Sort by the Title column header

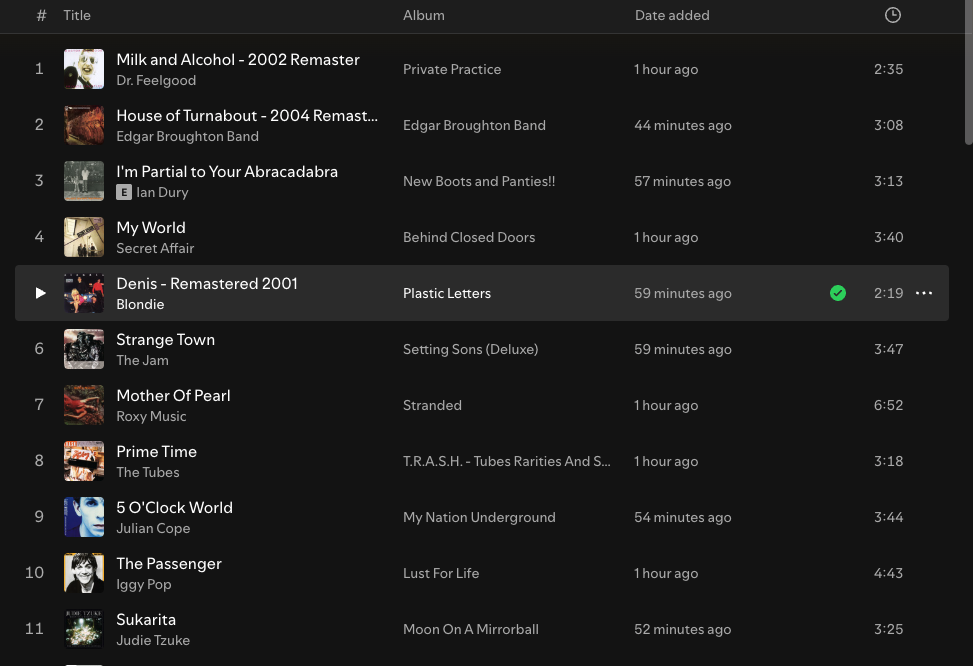pos(77,15)
